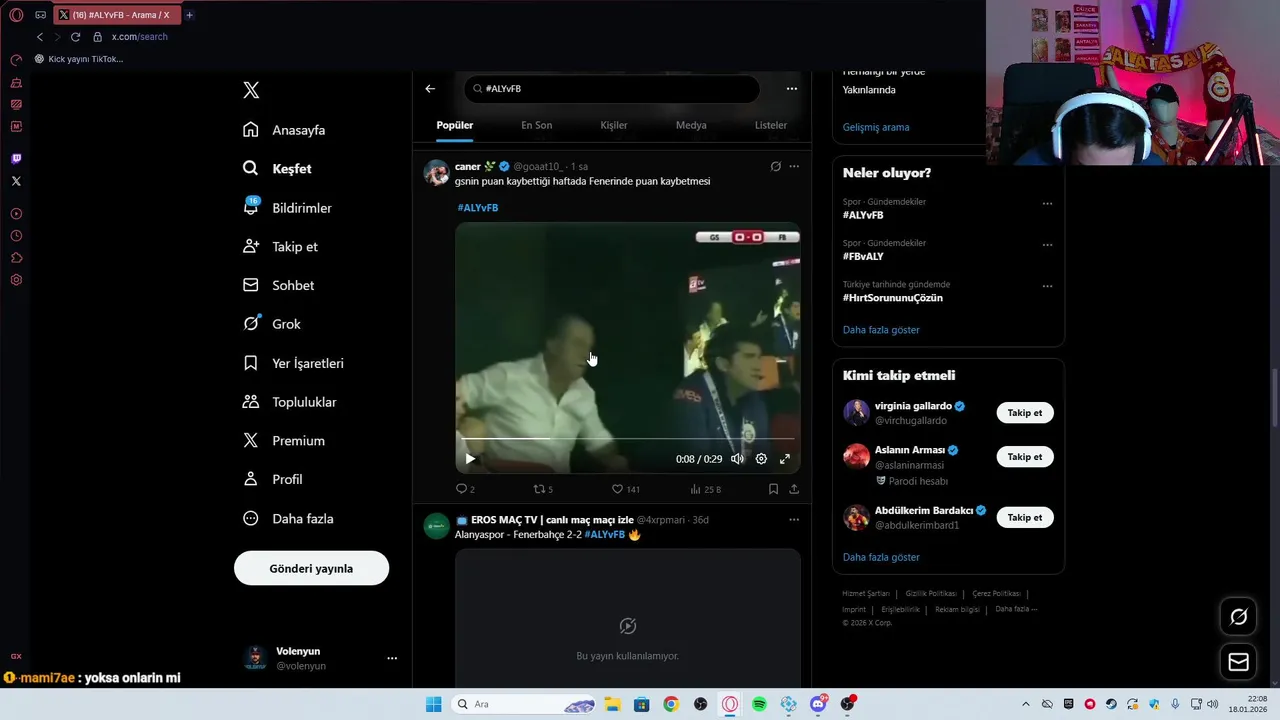Expand the footer 'Daha fazla ...' link
1280x720 pixels.
click(1016, 609)
